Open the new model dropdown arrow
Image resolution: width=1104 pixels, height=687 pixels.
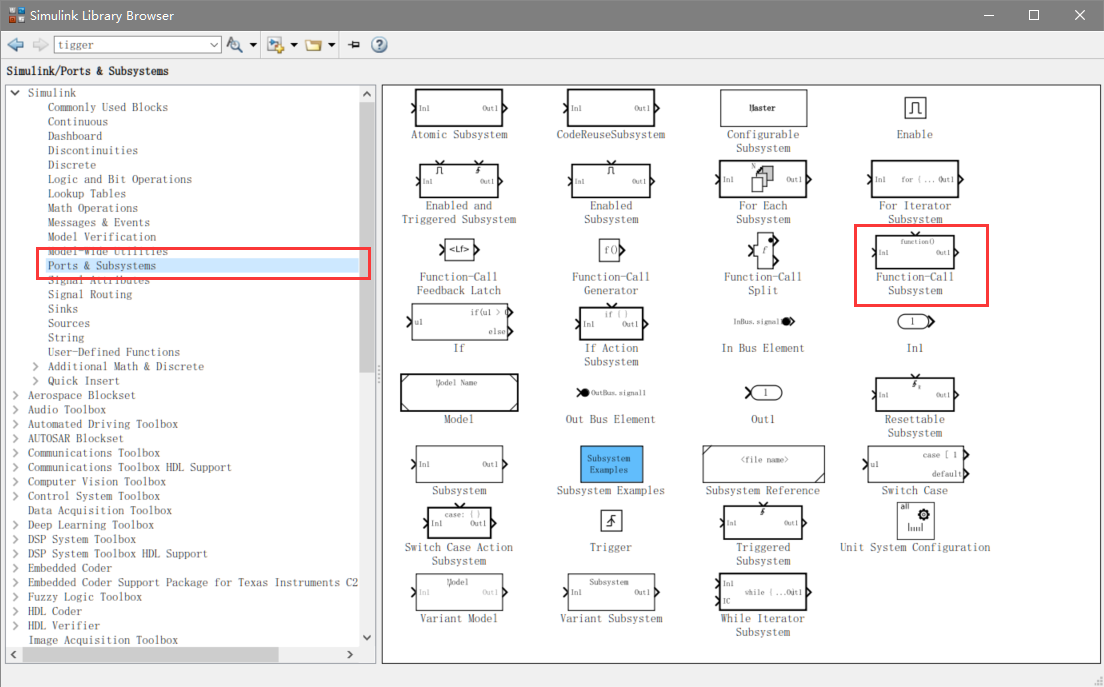pyautogui.click(x=294, y=45)
